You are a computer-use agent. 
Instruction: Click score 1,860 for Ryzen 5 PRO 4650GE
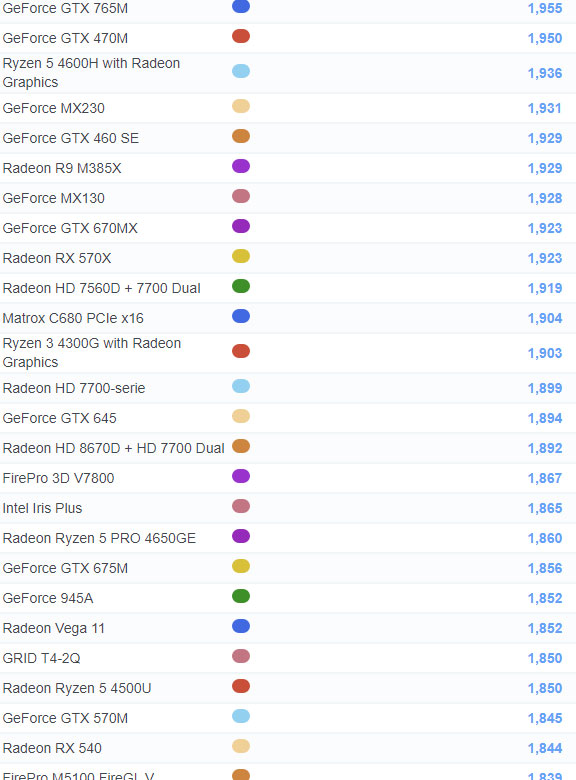[x=545, y=538]
